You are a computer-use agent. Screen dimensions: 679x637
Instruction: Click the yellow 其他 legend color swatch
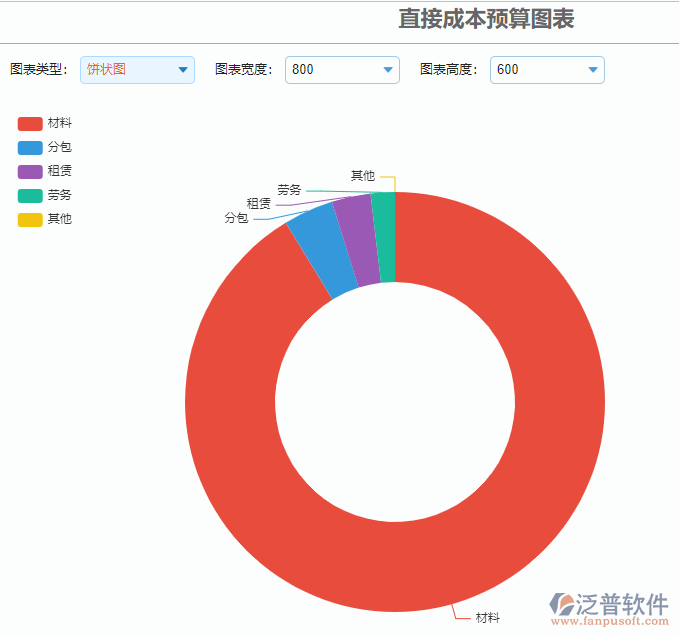click(x=30, y=219)
